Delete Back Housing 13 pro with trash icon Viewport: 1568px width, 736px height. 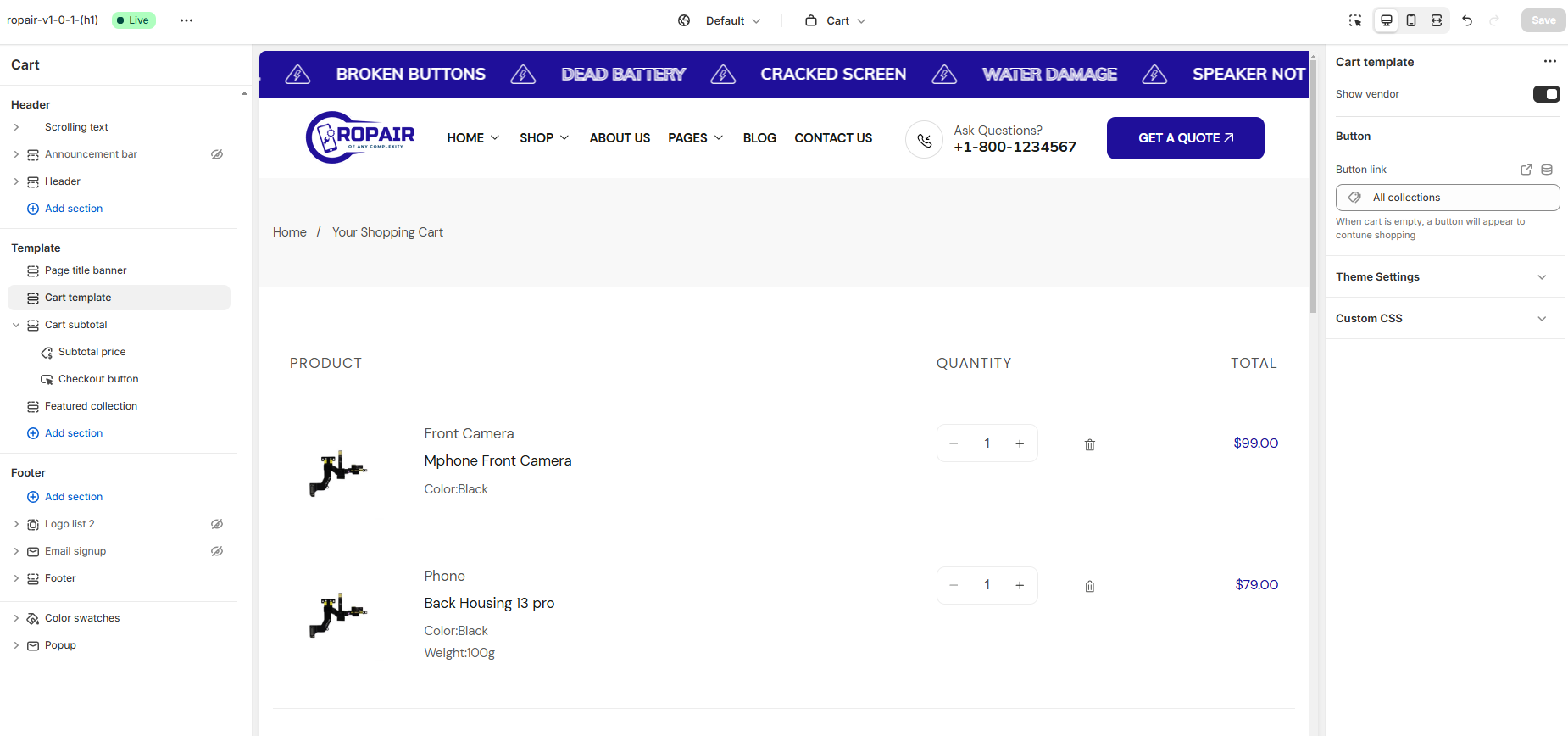(1090, 586)
